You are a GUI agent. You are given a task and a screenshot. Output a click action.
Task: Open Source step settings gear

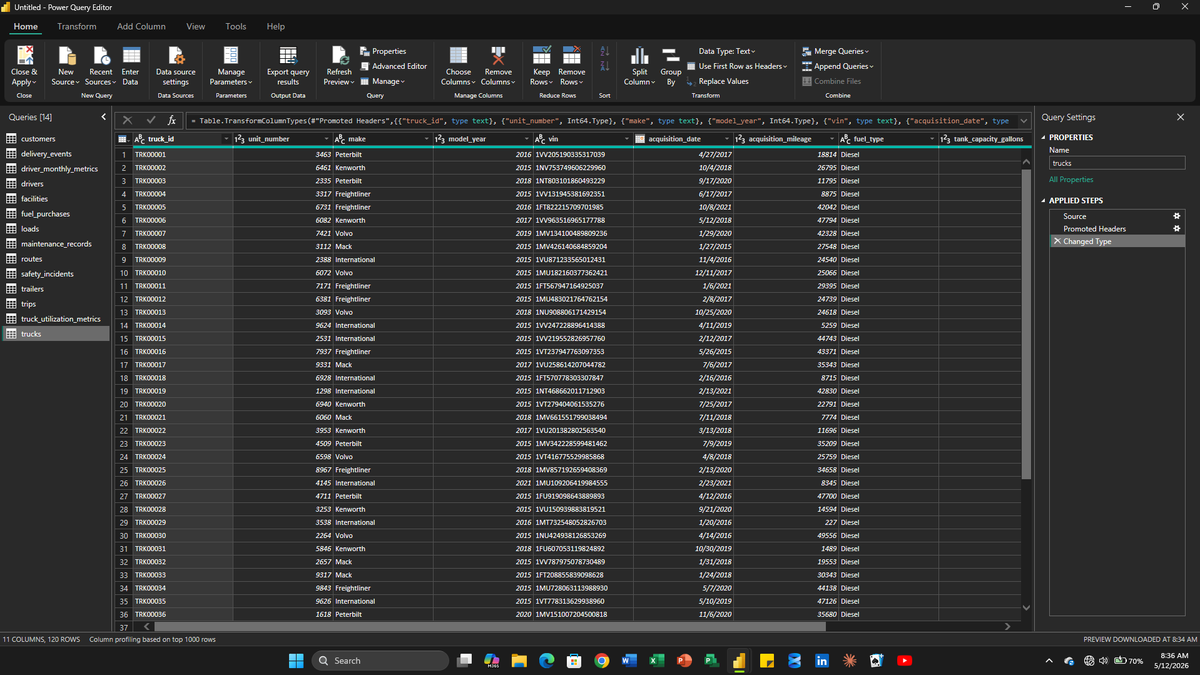pos(1176,216)
